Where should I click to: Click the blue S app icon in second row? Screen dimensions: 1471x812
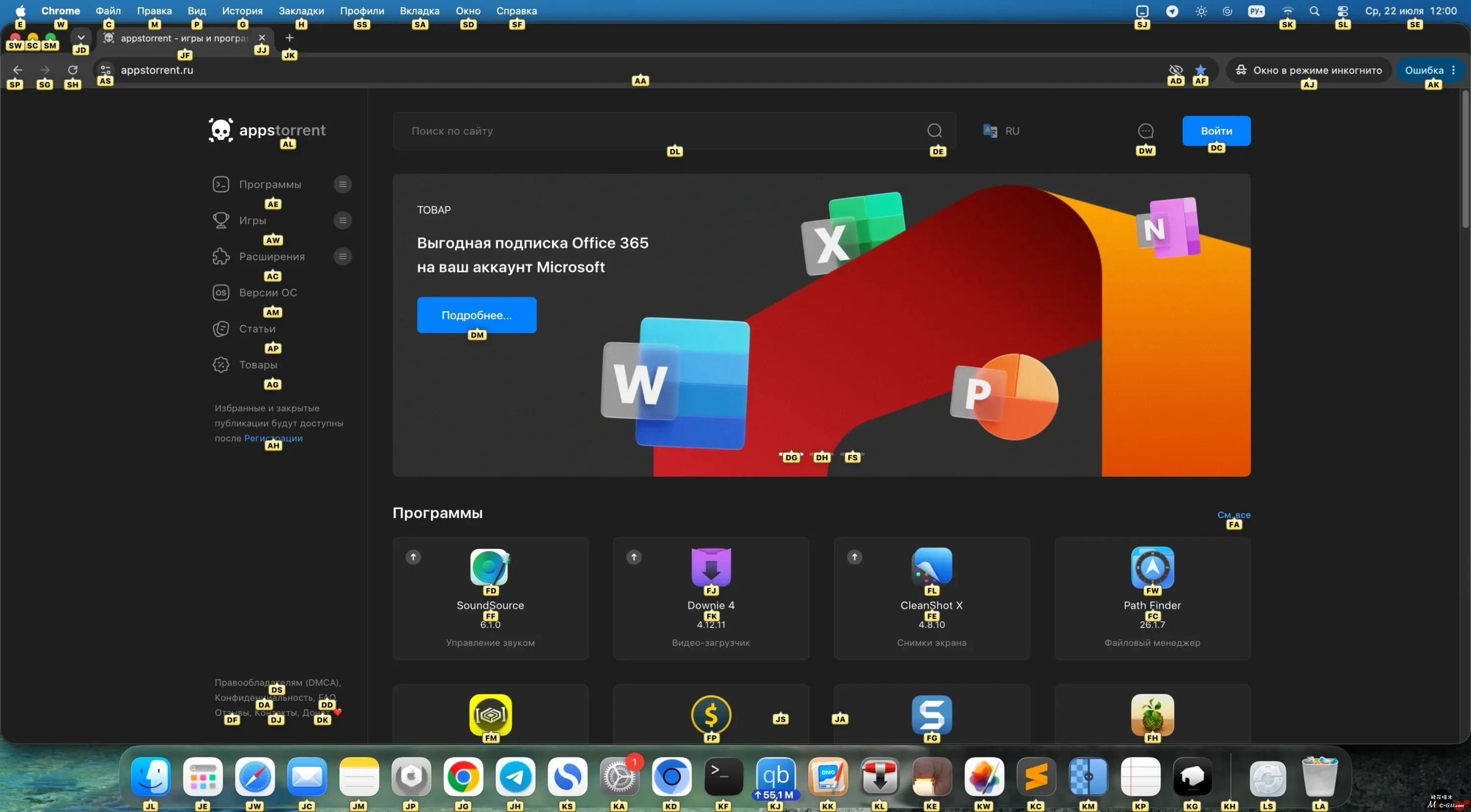tap(931, 714)
